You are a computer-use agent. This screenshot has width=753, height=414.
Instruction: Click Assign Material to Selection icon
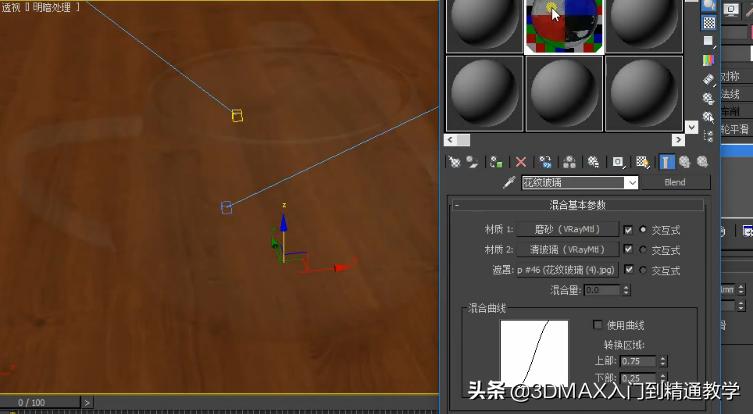(496, 162)
